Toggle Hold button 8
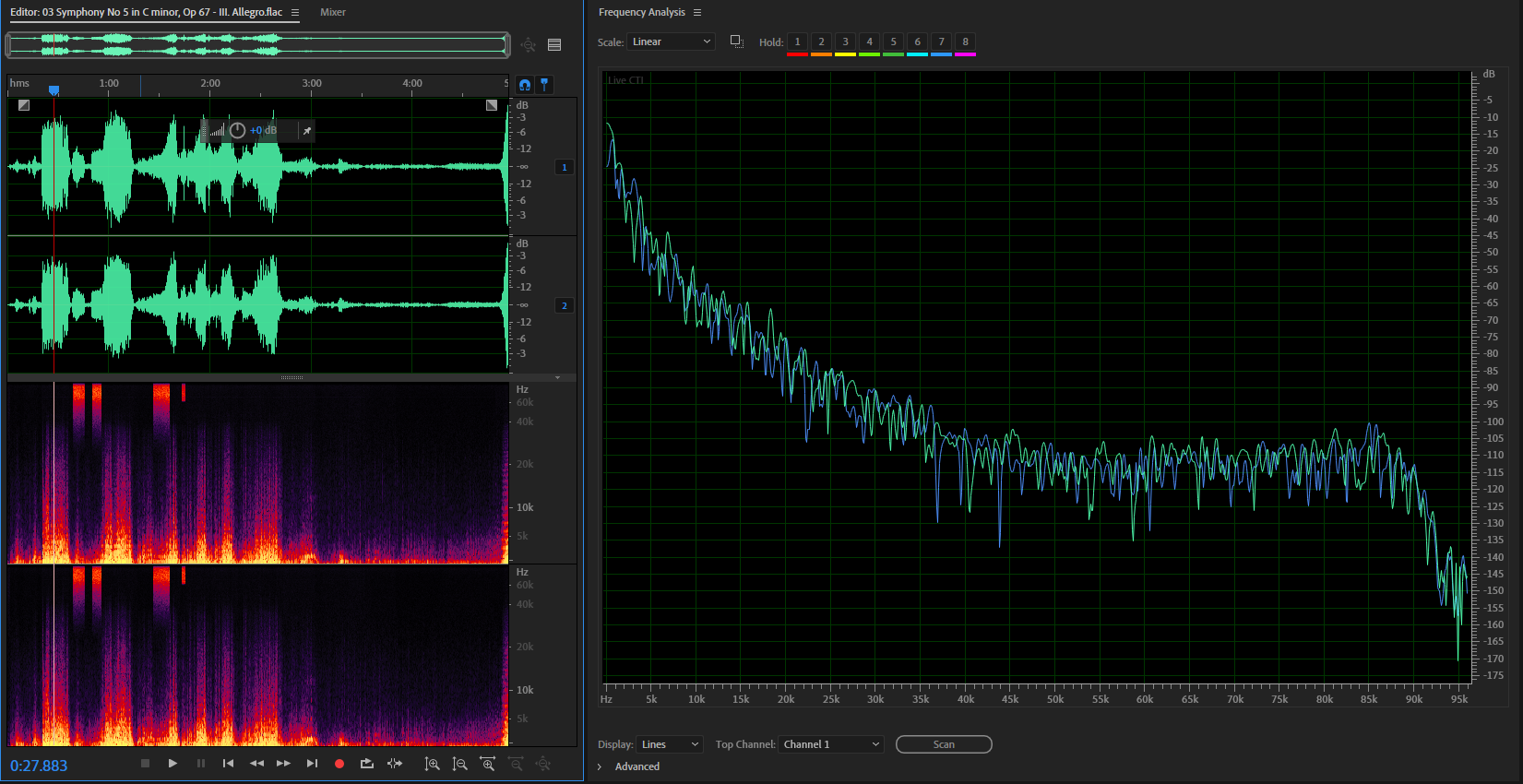1523x784 pixels. pyautogui.click(x=966, y=42)
